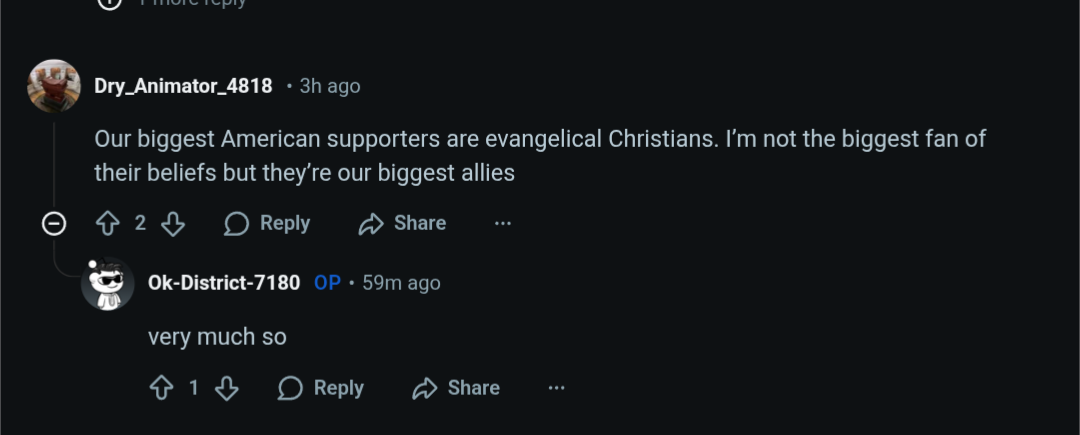This screenshot has height=435, width=1080.
Task: Click the "59m ago" timestamp
Action: tap(401, 283)
